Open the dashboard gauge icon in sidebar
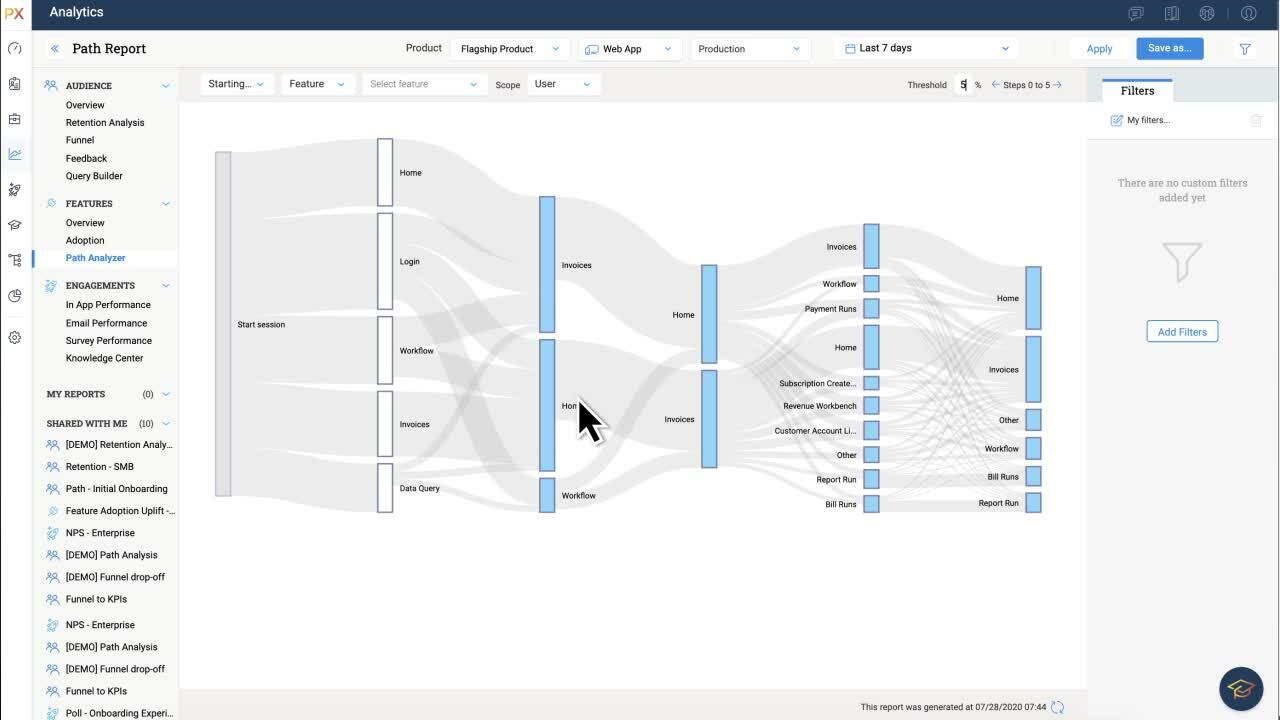The height and width of the screenshot is (720, 1280). tap(14, 48)
